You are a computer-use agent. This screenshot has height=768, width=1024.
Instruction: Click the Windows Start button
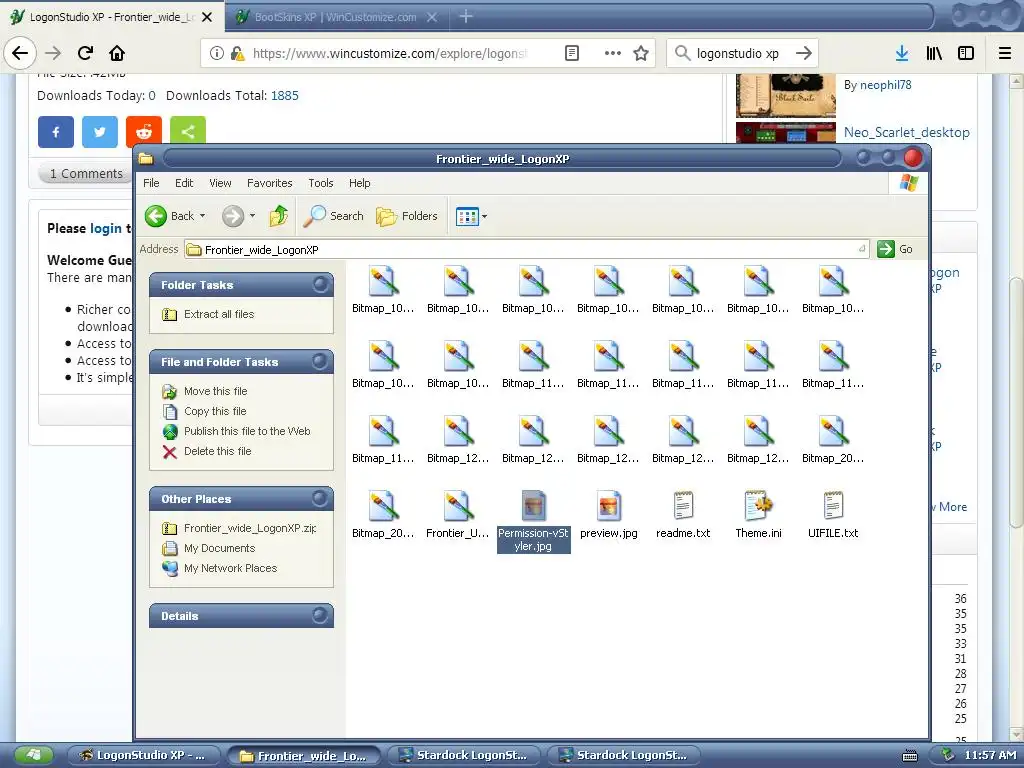point(33,756)
